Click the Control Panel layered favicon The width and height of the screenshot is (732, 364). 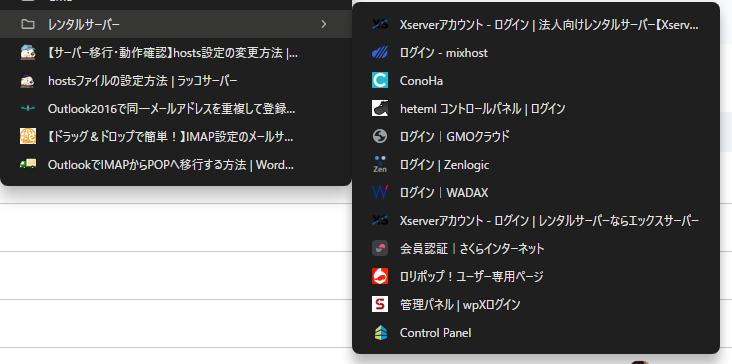pos(380,332)
